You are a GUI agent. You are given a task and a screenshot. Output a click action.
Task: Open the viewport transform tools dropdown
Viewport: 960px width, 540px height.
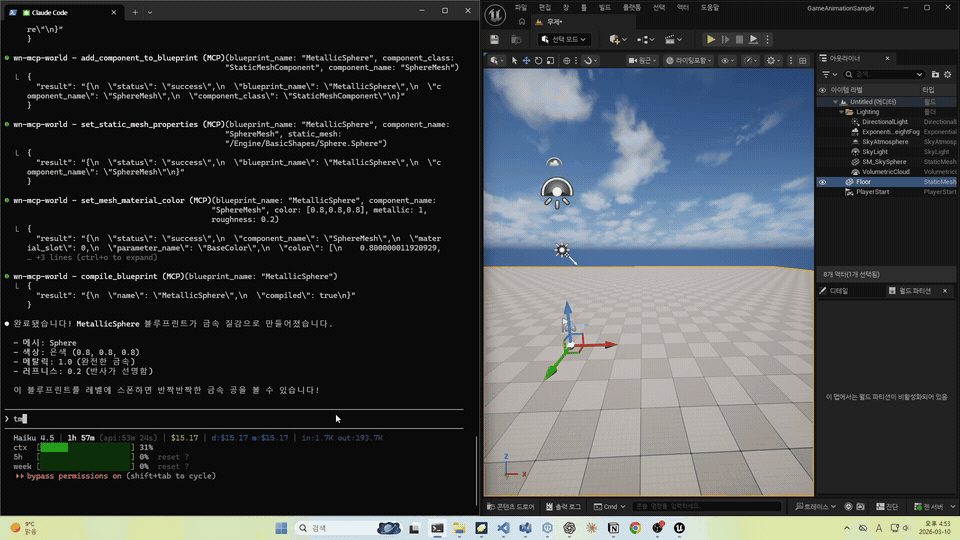tap(497, 61)
